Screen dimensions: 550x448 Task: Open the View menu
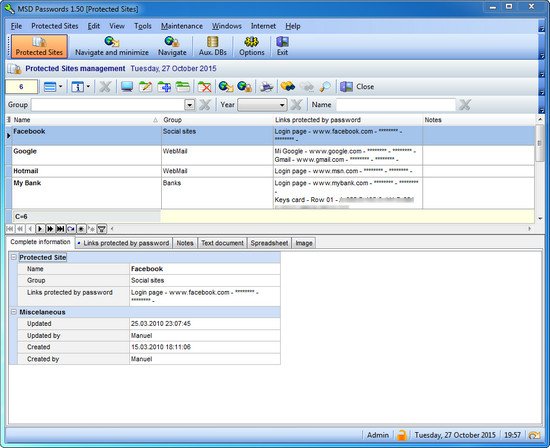(x=117, y=26)
